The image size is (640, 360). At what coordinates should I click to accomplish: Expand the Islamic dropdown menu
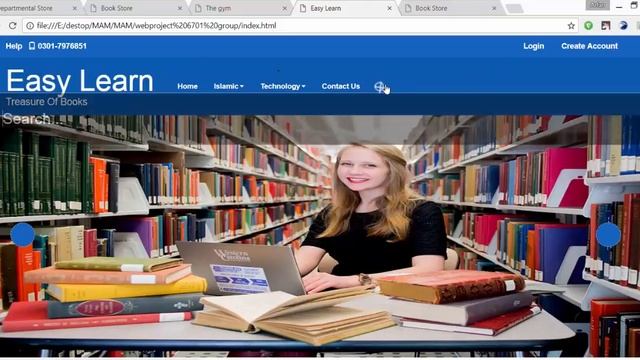(229, 86)
